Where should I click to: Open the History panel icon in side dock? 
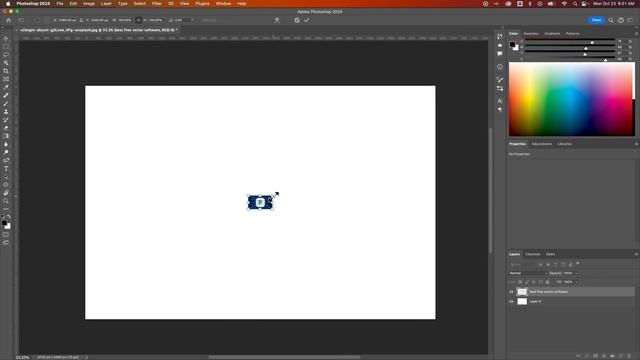(x=500, y=36)
